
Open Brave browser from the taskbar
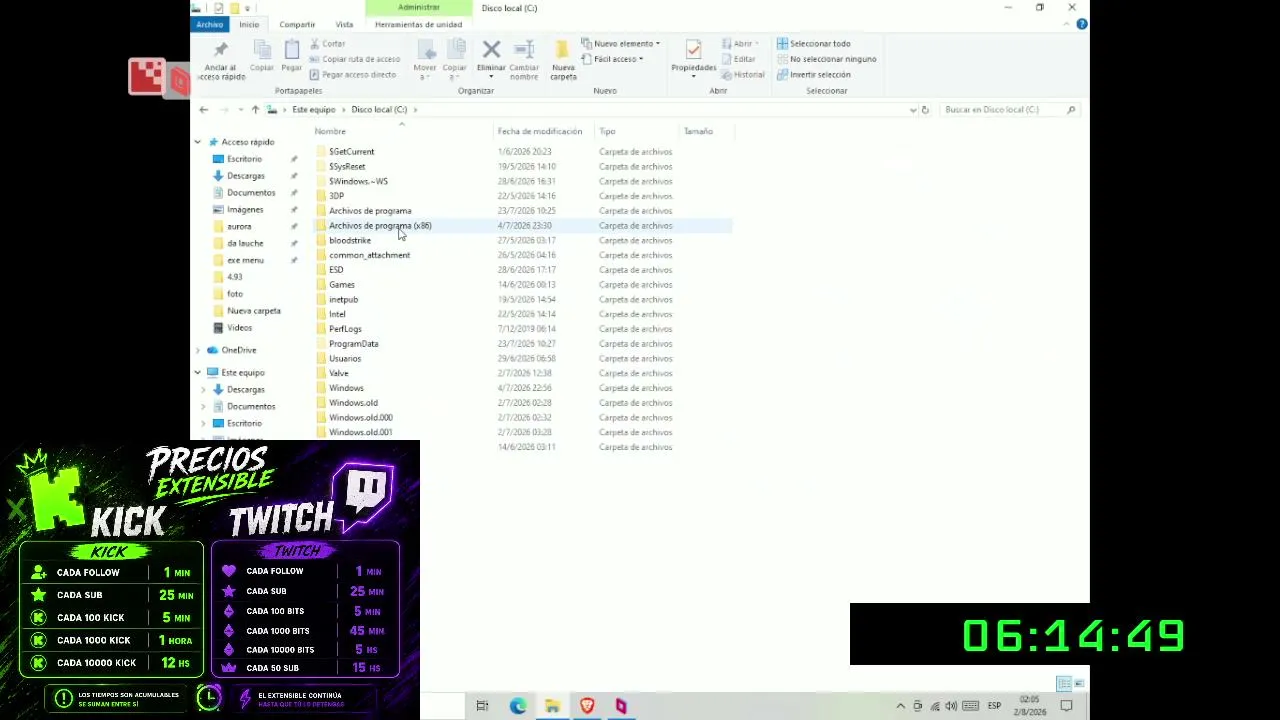pos(587,706)
